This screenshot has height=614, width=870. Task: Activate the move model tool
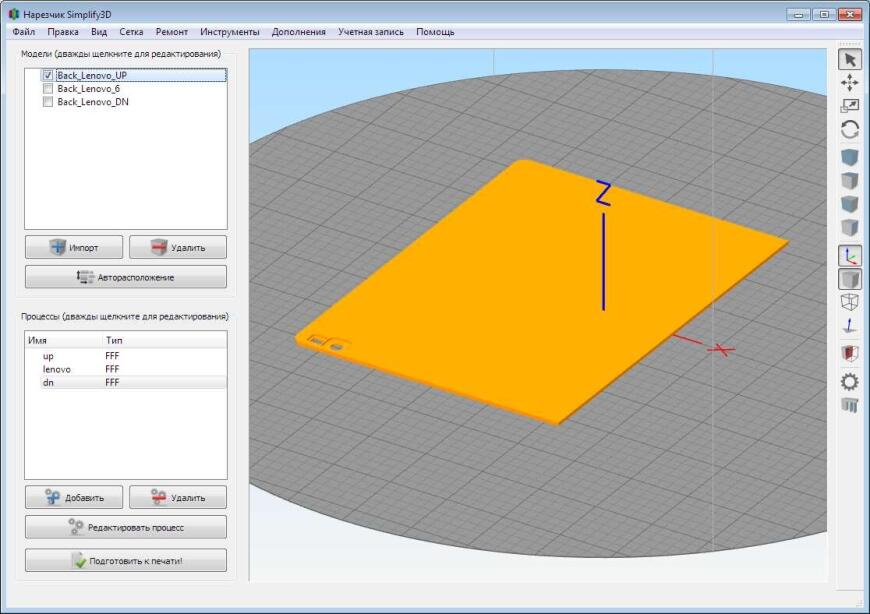849,83
